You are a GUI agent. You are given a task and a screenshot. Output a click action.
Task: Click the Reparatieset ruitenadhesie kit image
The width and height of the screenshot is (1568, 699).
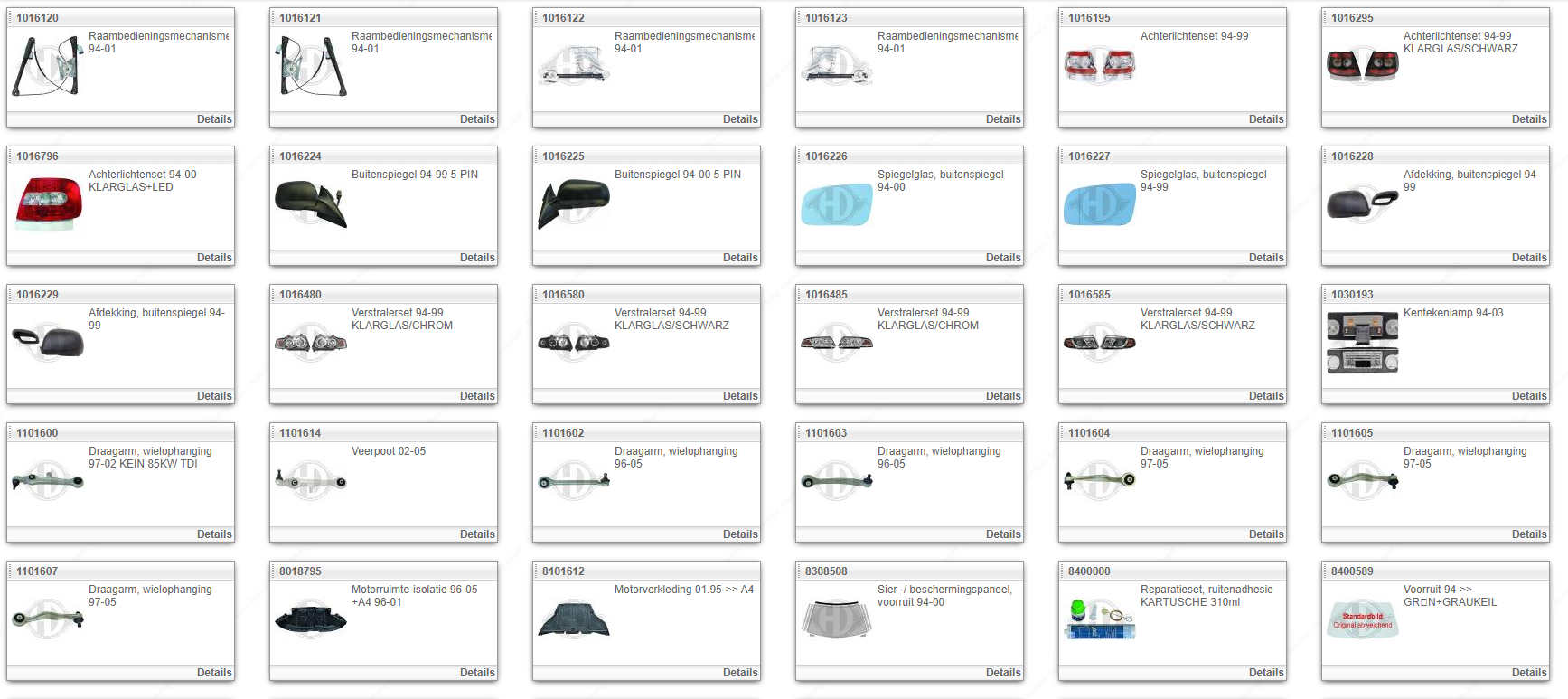1099,619
